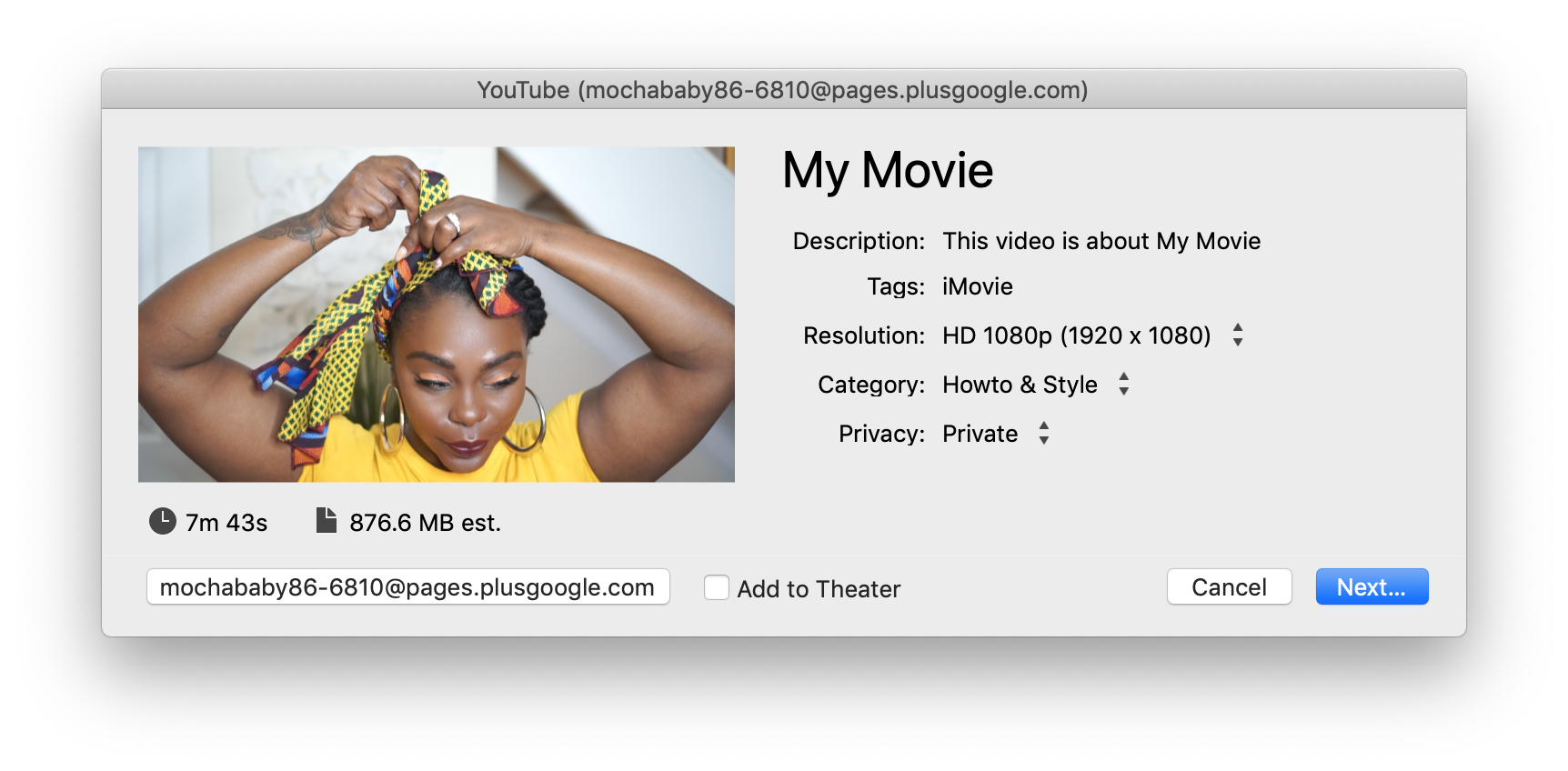Click the Privacy: label
The width and height of the screenshot is (1568, 771).
tap(881, 434)
